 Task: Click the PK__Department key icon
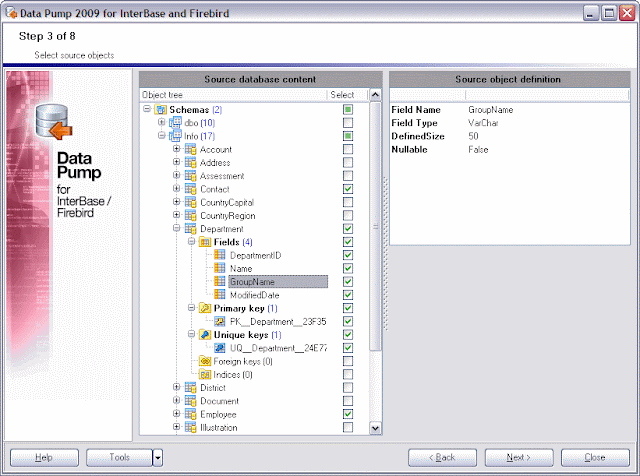pyautogui.click(x=220, y=321)
